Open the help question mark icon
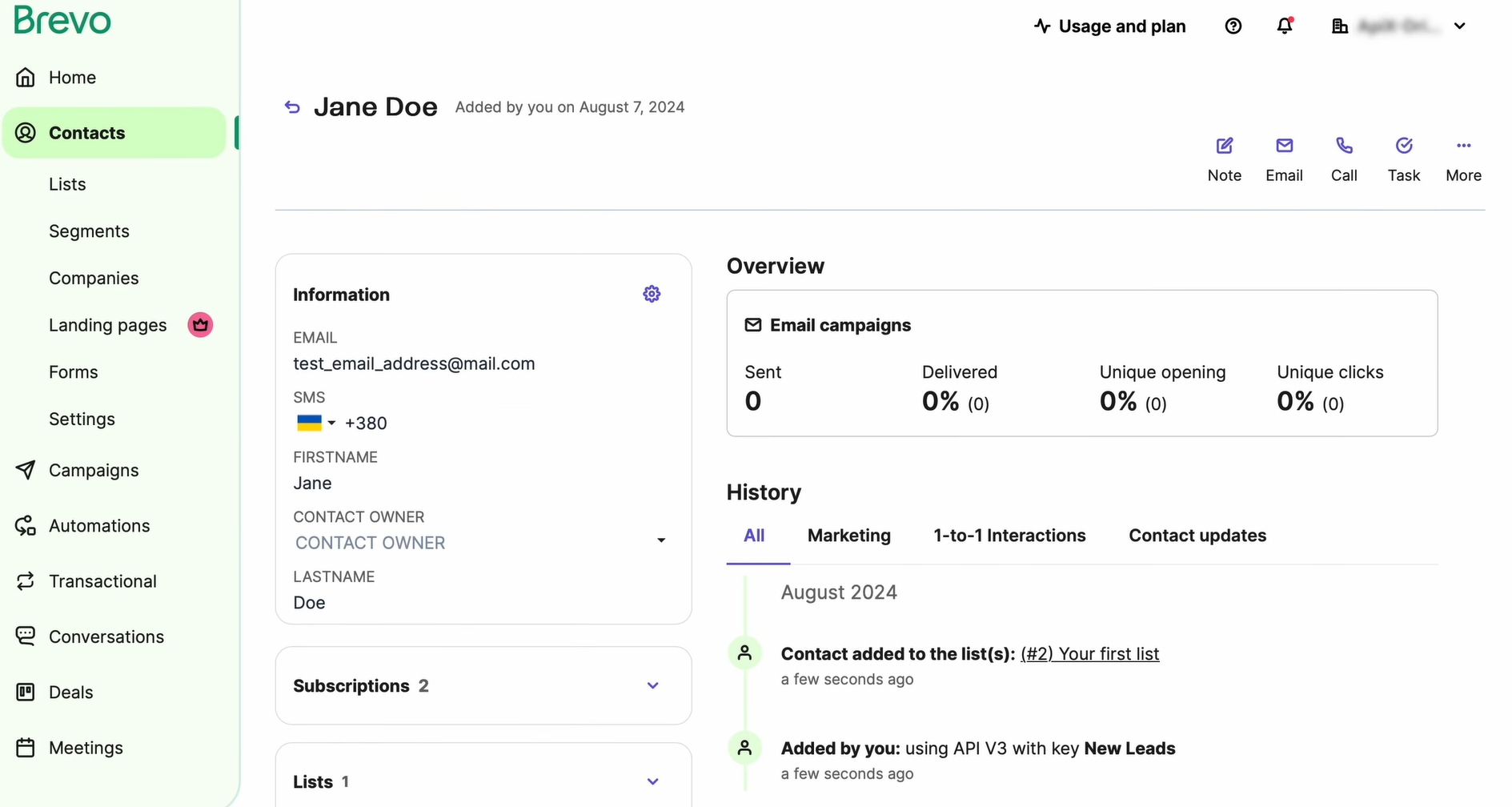This screenshot has height=807, width=1512. point(1233,26)
